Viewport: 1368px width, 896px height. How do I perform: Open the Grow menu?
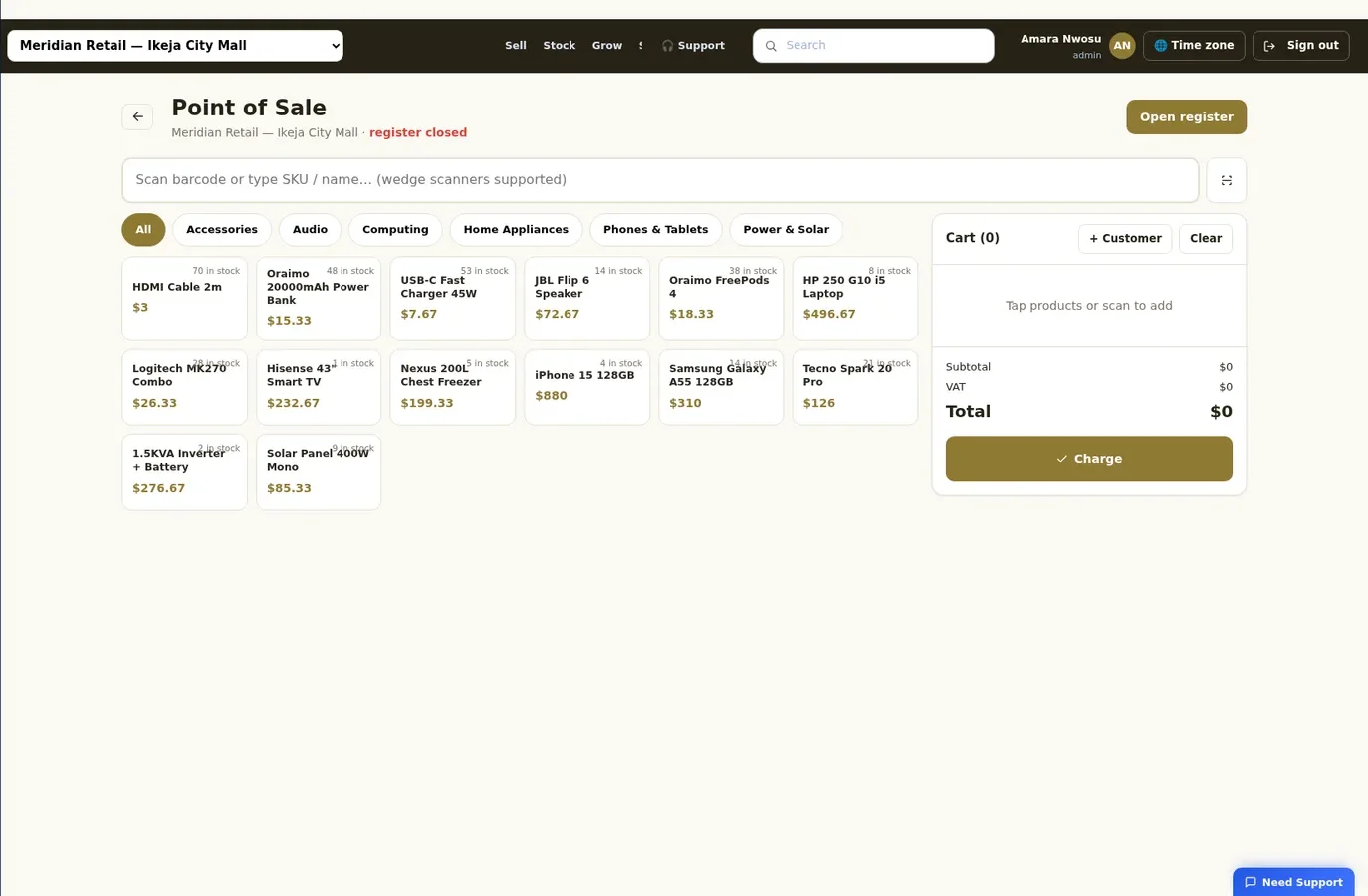pos(607,46)
